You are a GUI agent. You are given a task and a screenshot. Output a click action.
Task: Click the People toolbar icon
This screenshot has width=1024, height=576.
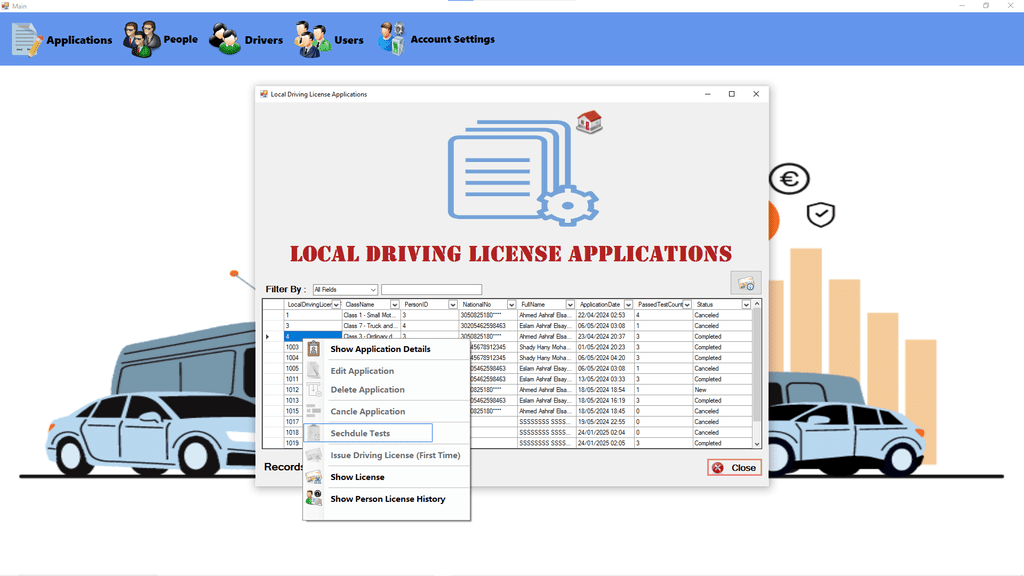pyautogui.click(x=141, y=39)
